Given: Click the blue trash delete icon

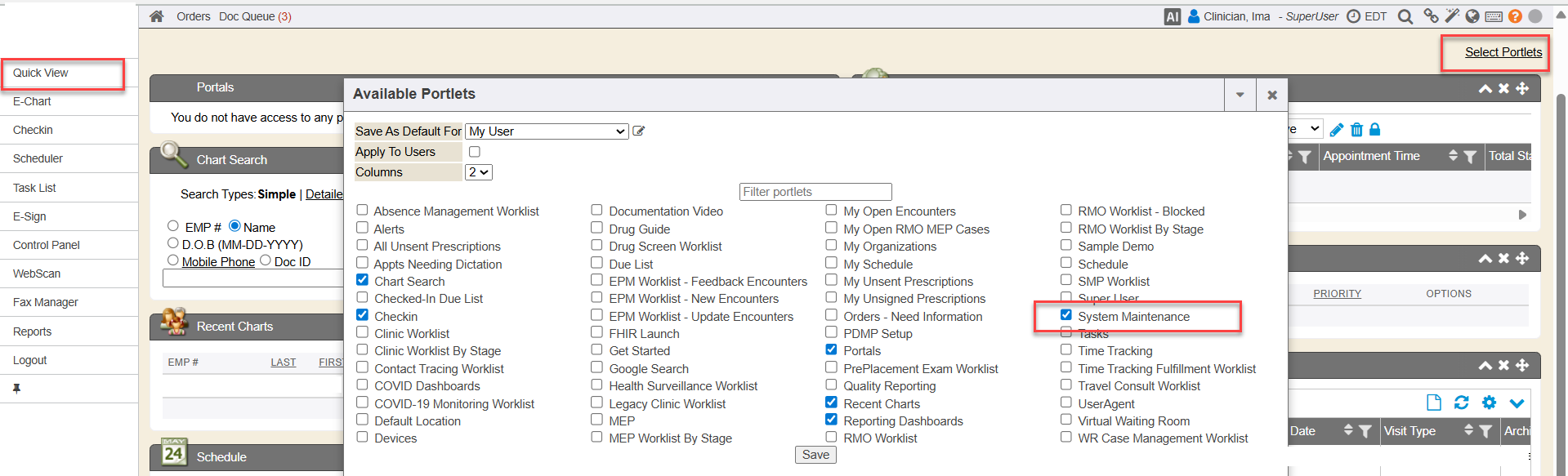Looking at the screenshot, I should 1356,130.
